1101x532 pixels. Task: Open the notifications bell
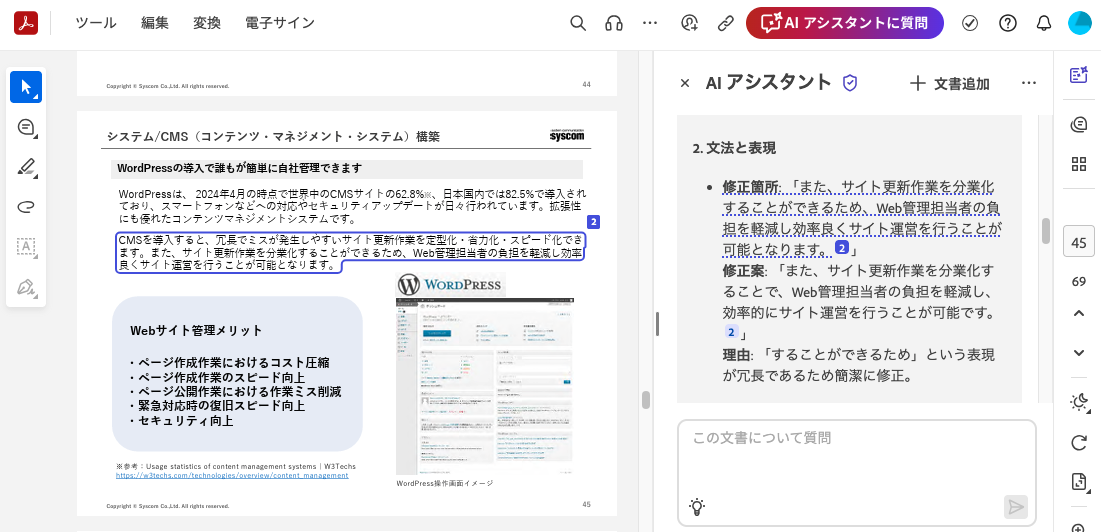coord(1043,23)
